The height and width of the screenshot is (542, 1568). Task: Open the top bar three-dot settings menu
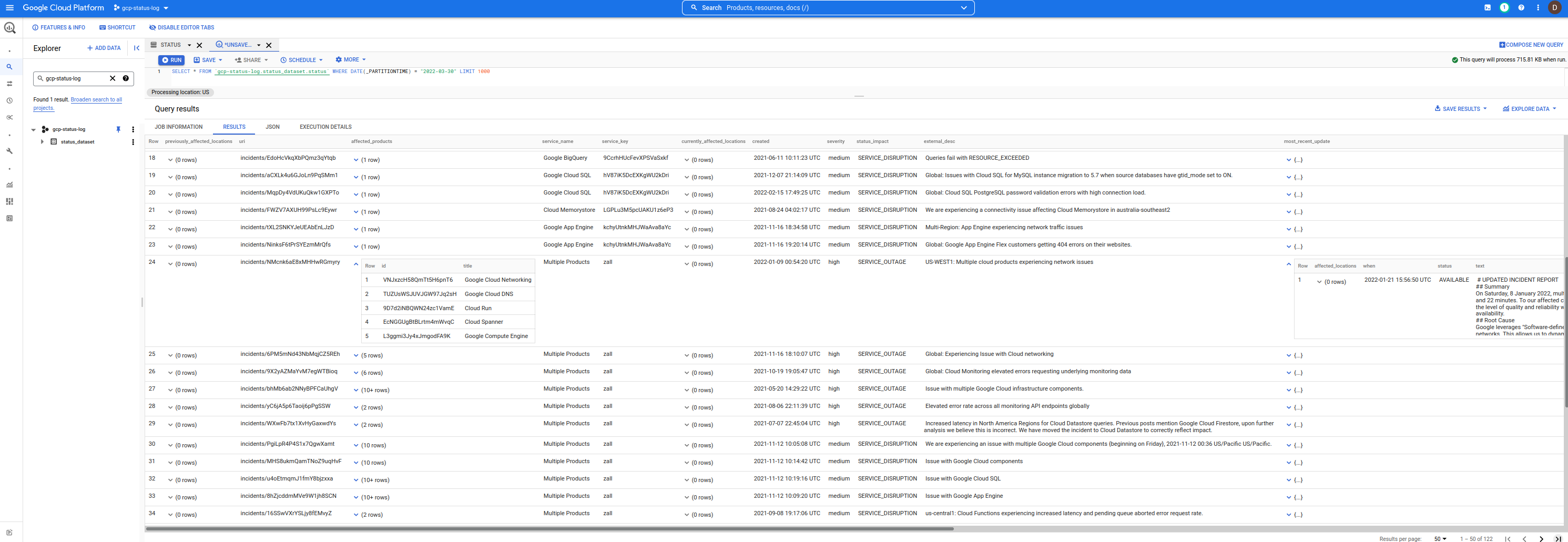tap(1538, 8)
